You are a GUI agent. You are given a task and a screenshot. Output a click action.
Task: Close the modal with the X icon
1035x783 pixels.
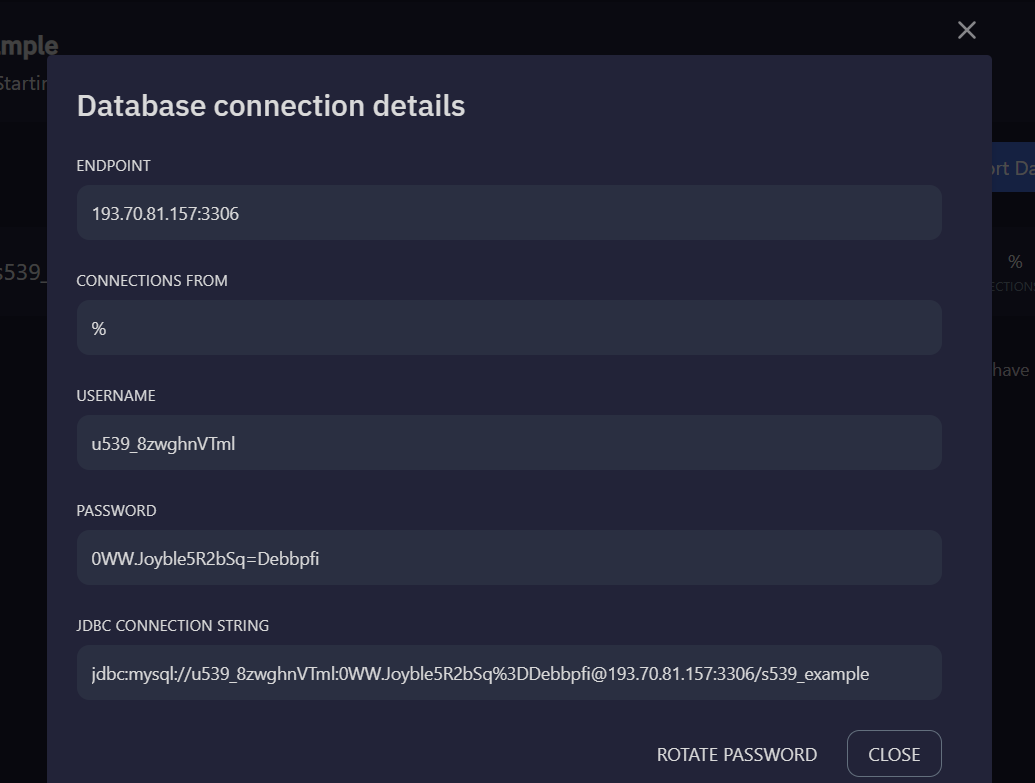(x=966, y=30)
